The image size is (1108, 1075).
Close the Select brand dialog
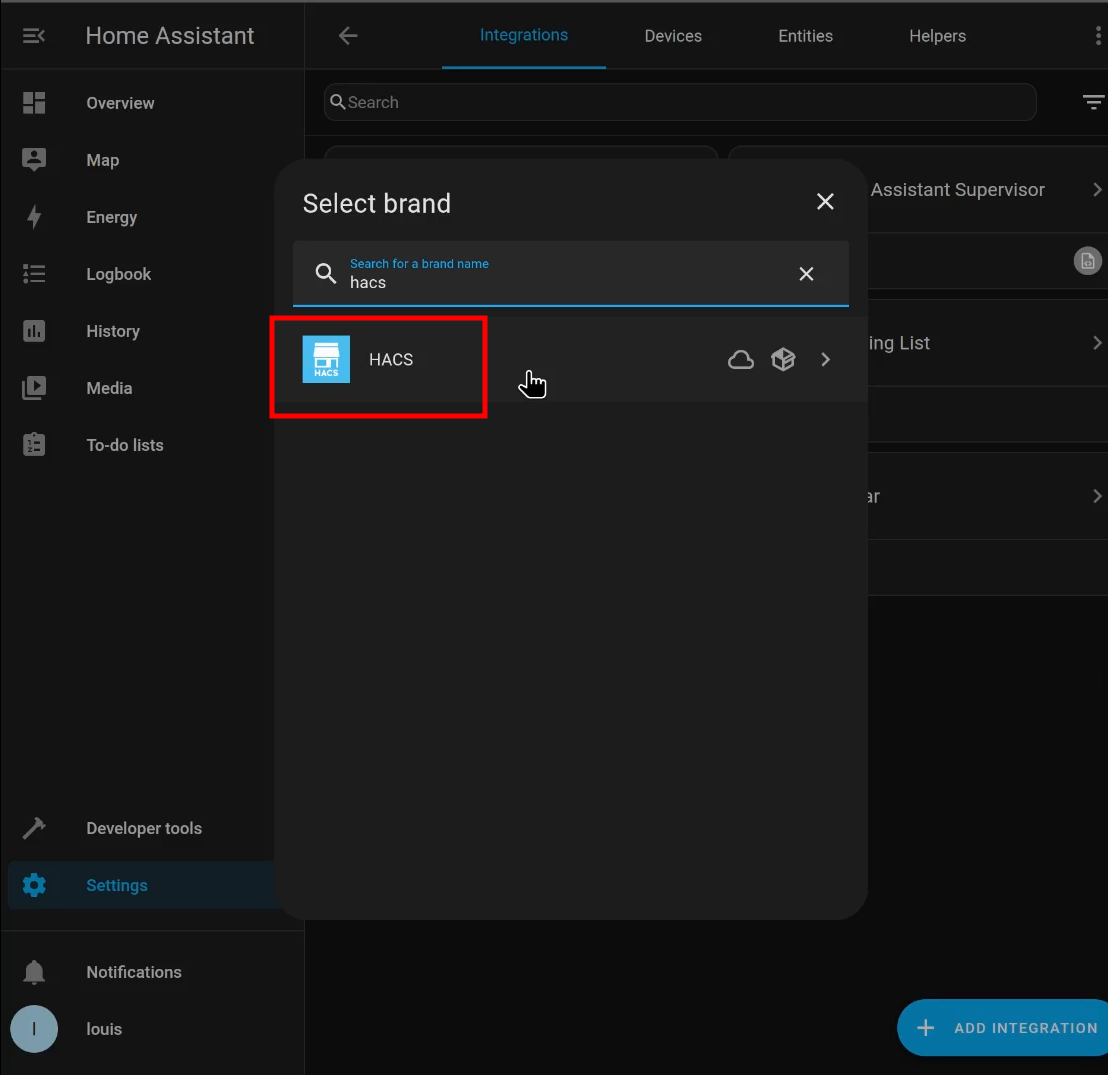point(825,202)
